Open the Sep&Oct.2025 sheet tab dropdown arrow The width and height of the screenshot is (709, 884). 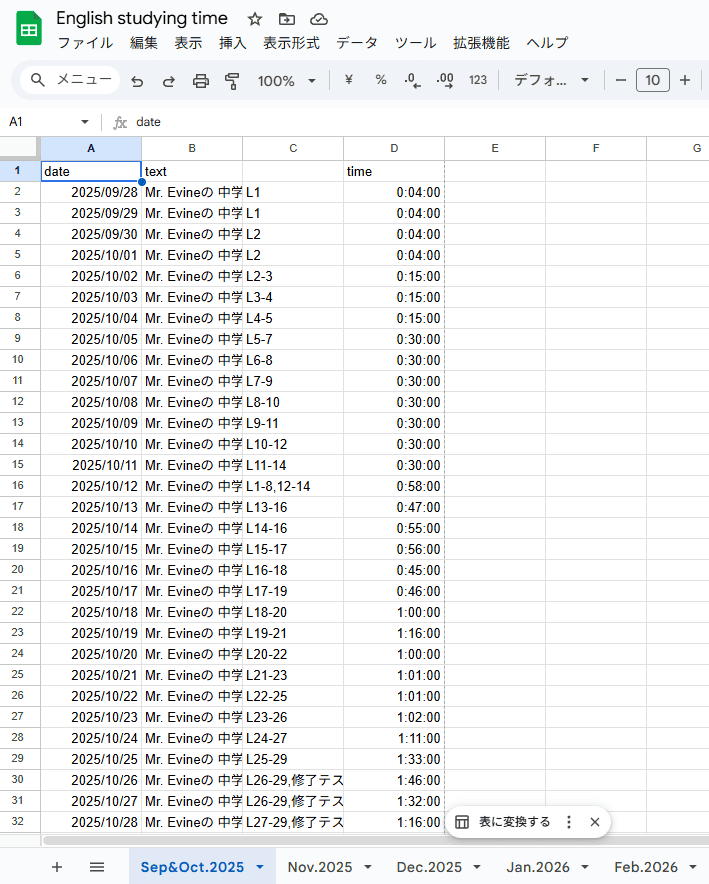coord(261,867)
